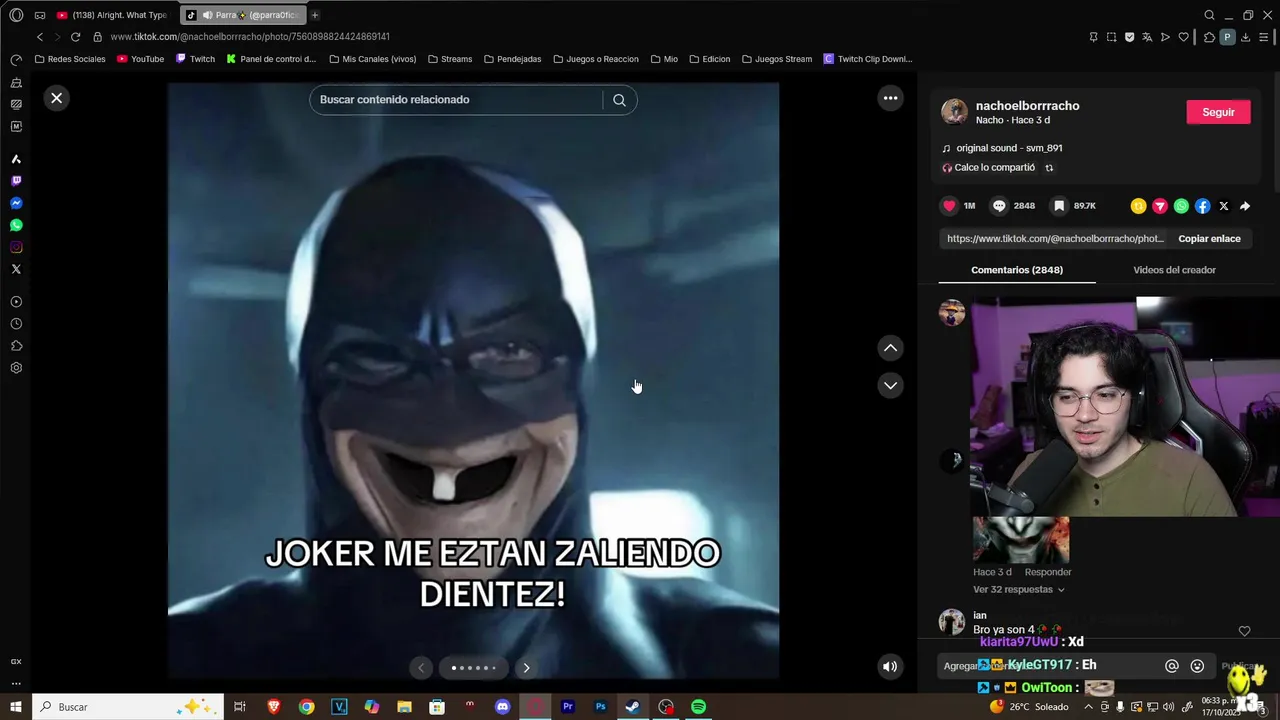
Task: Select the TikTok Parra browser tab
Action: click(x=243, y=15)
